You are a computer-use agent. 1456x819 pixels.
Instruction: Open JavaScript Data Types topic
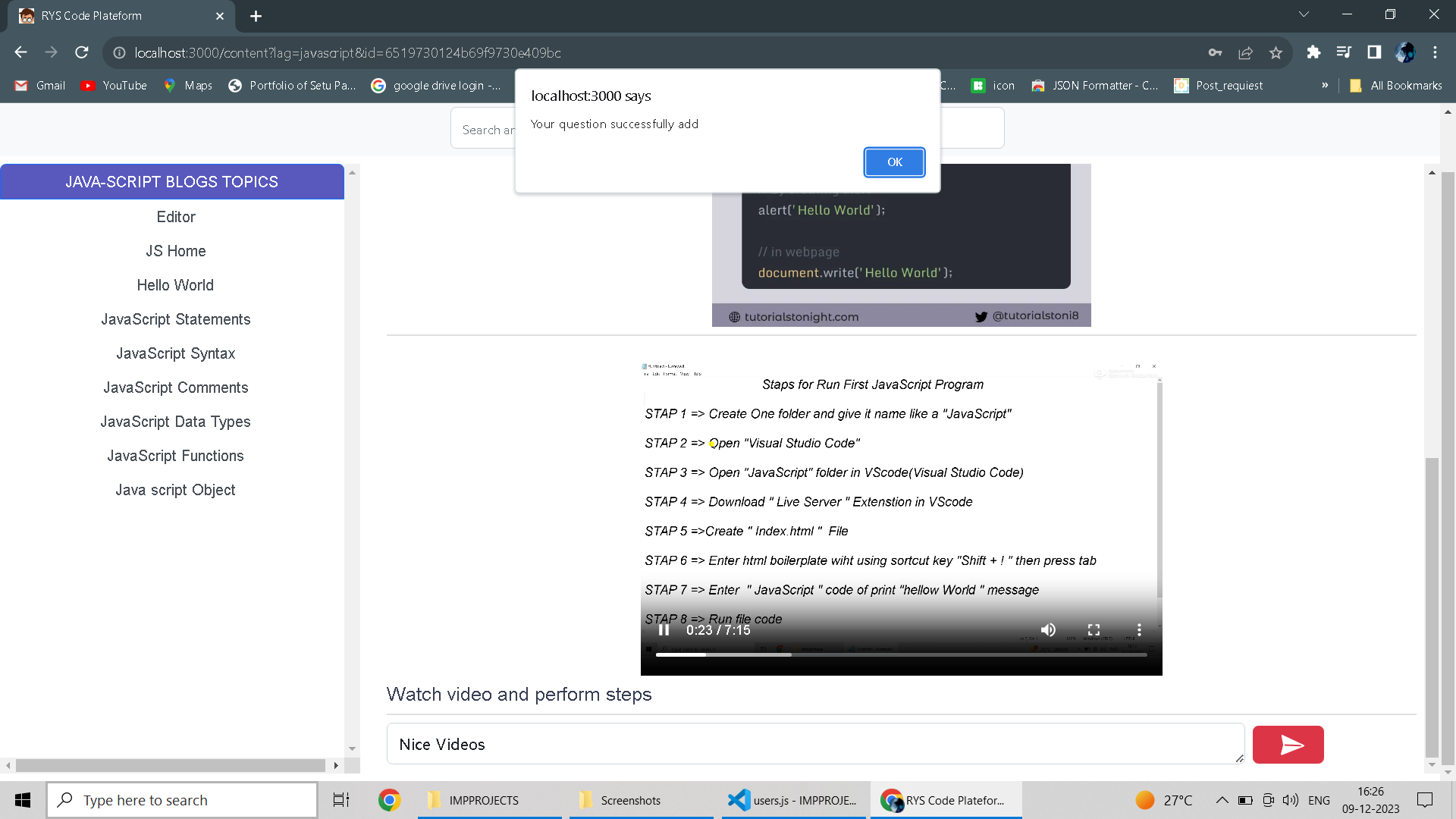tap(175, 422)
